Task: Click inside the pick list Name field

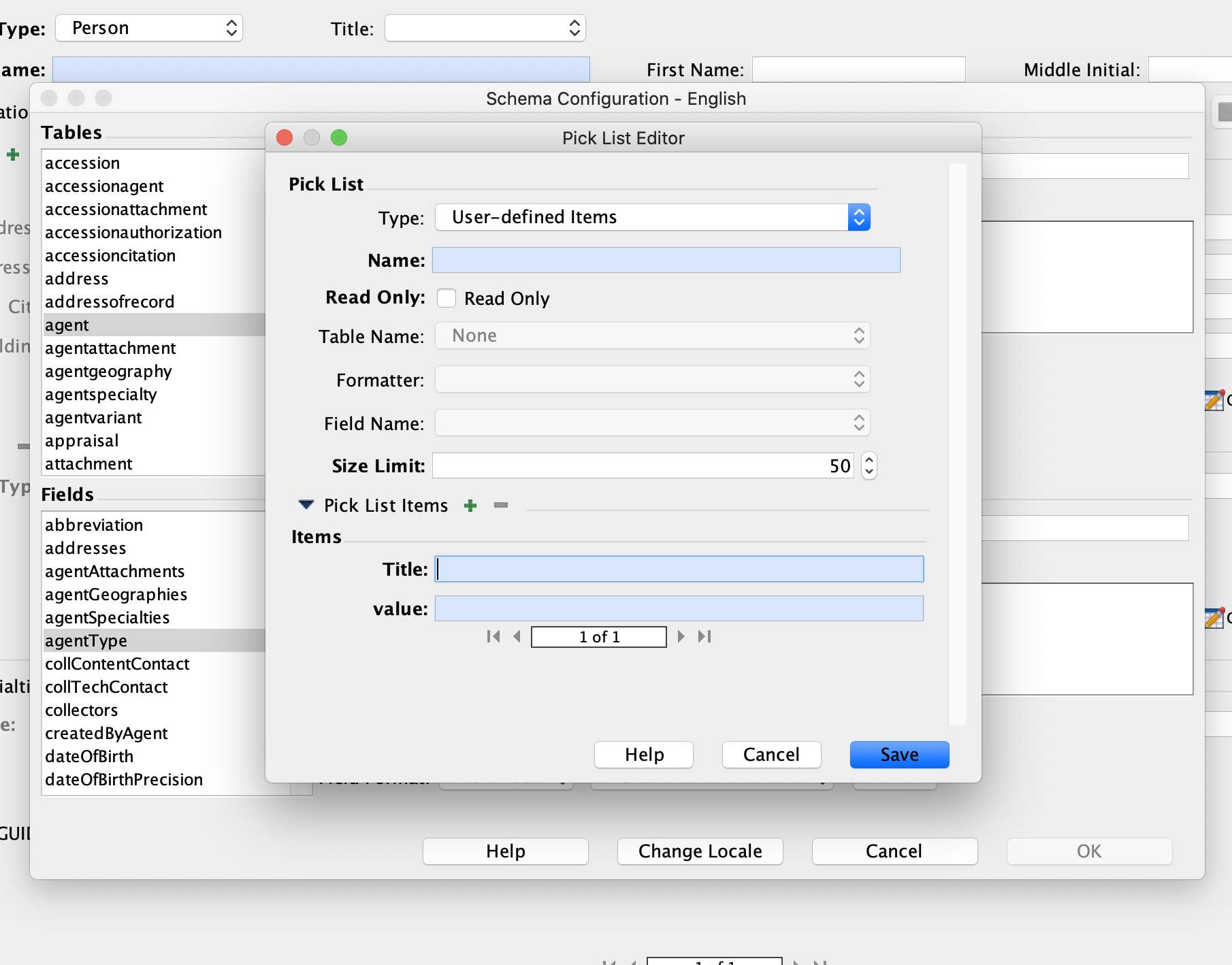Action: pos(666,260)
